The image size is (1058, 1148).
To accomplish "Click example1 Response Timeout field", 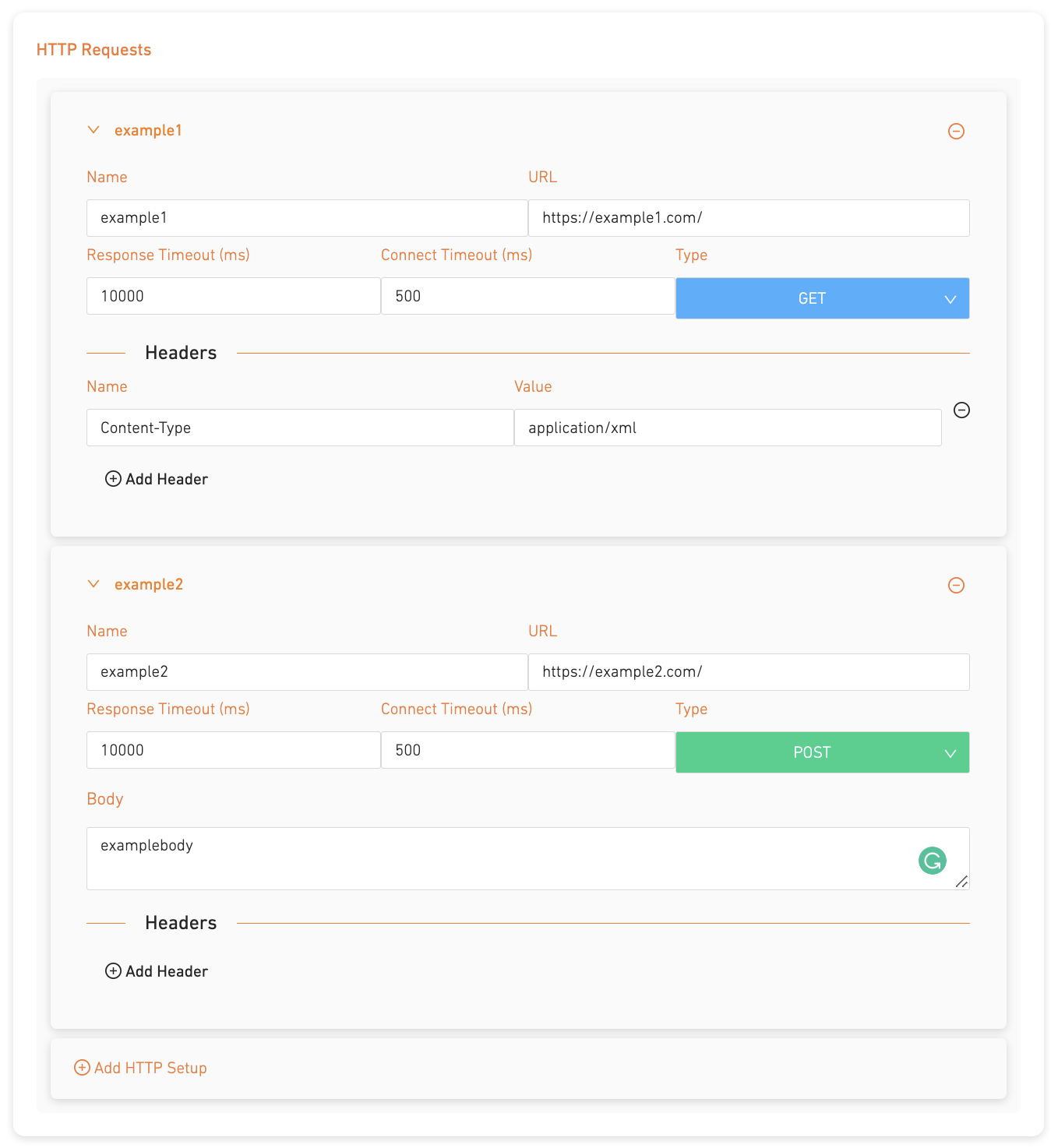I will tap(234, 296).
